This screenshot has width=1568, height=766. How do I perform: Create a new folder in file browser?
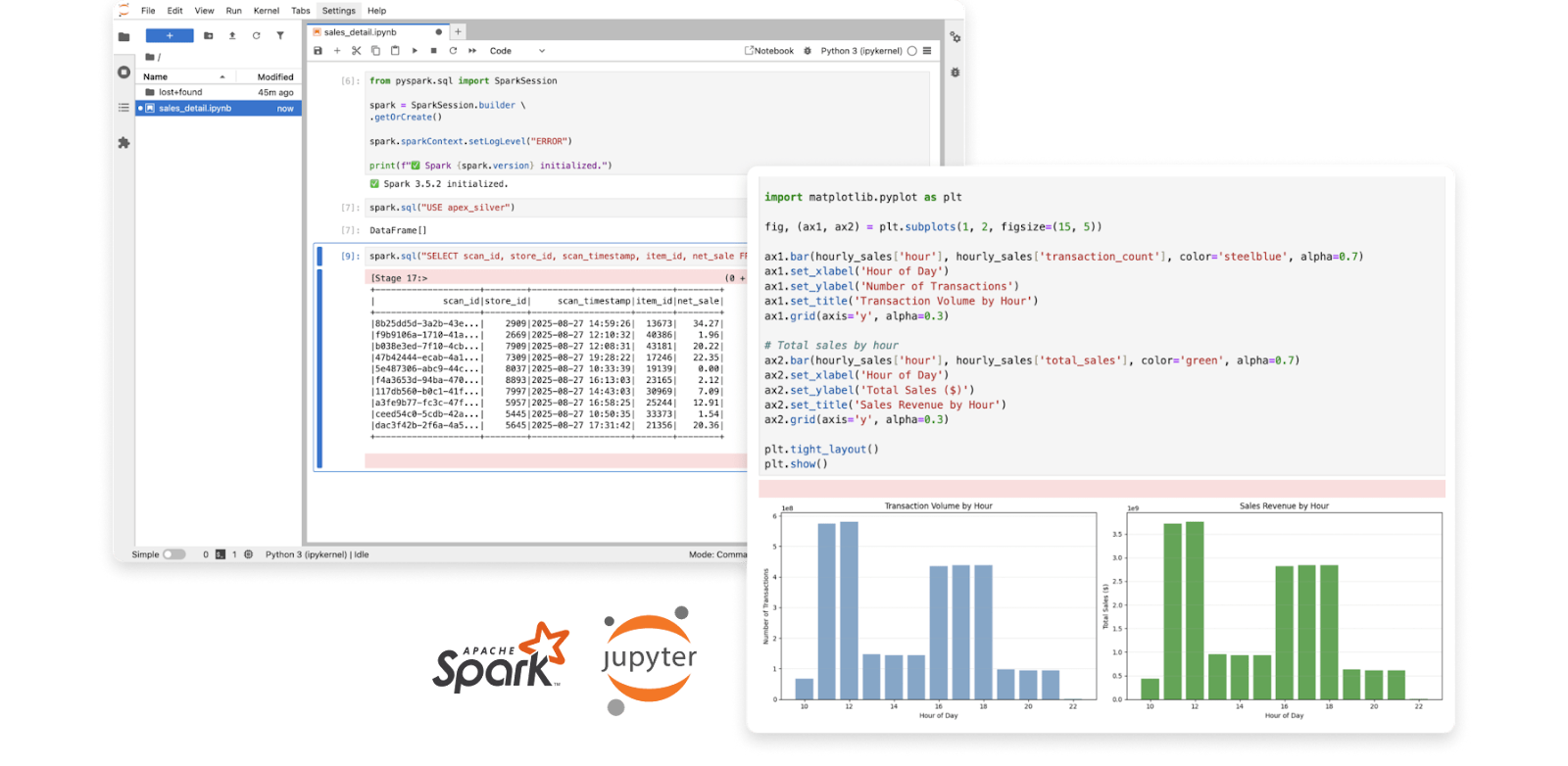(x=208, y=36)
